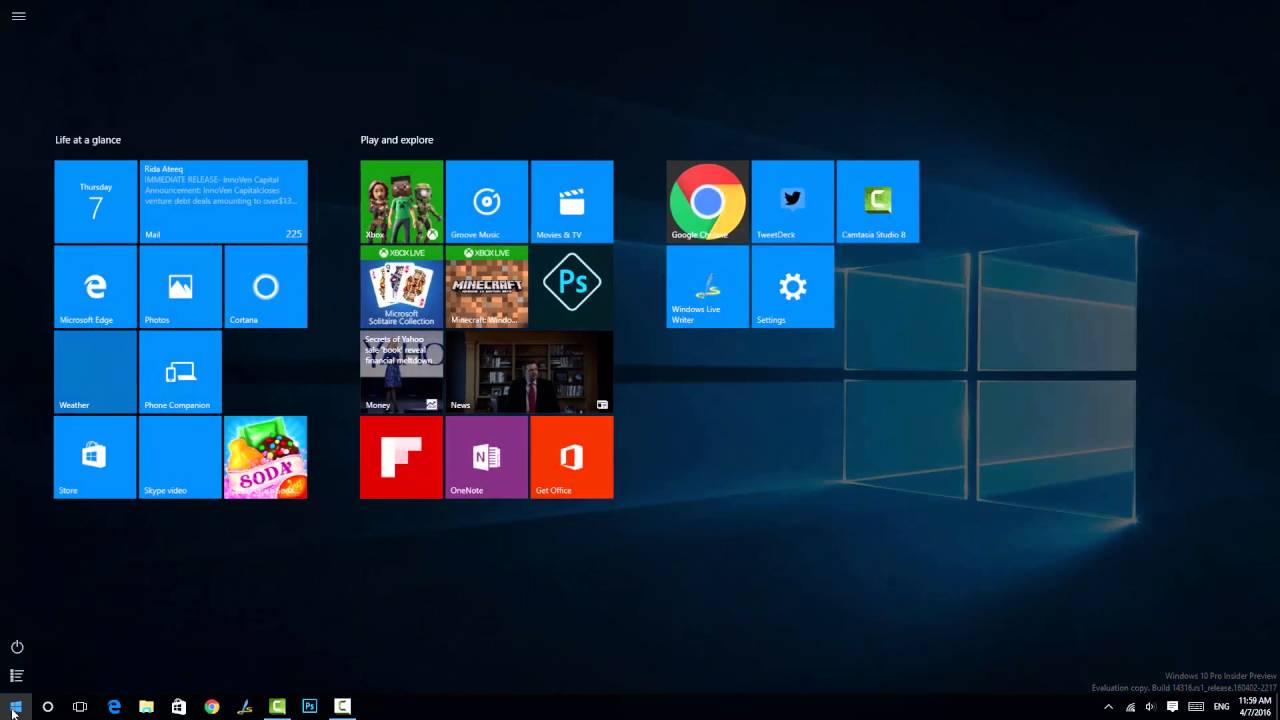
Task: Open the Store tile
Action: pyautogui.click(x=96, y=457)
